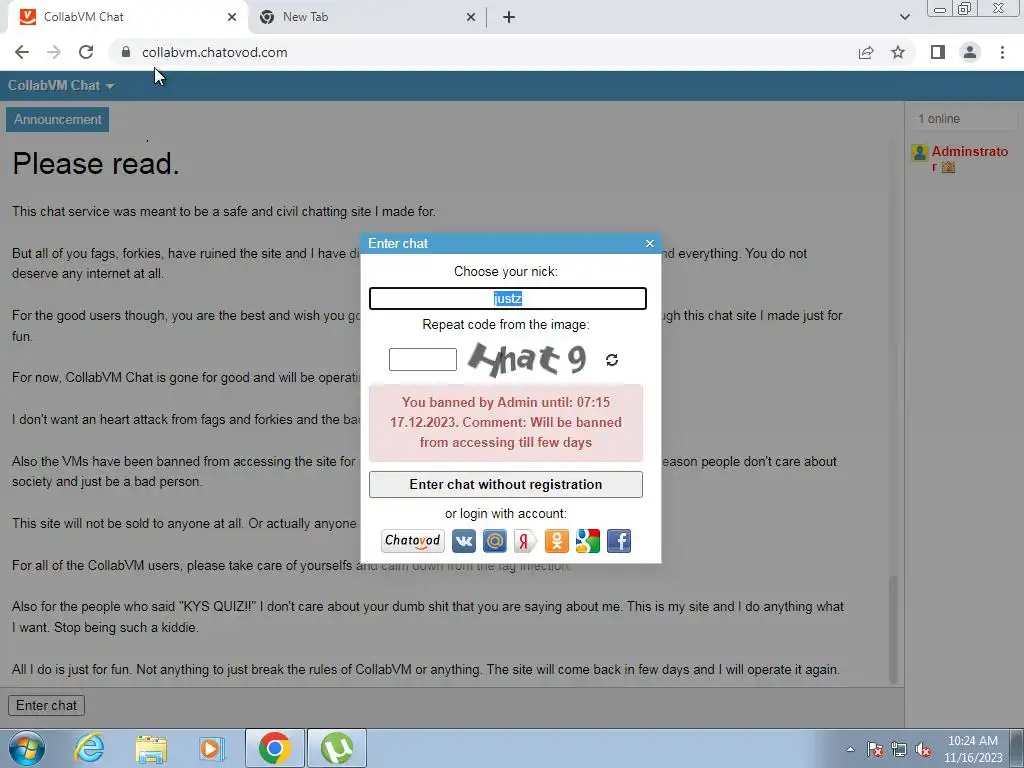Log in with the Mail.ru @ icon

pos(494,541)
